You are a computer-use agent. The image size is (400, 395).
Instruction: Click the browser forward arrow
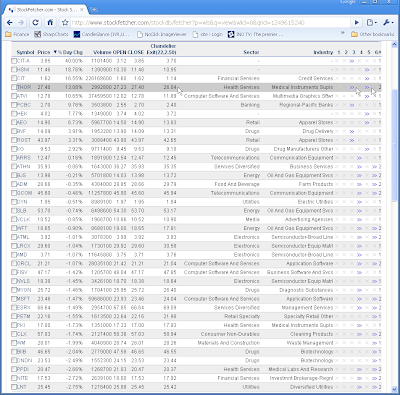[x=21, y=23]
